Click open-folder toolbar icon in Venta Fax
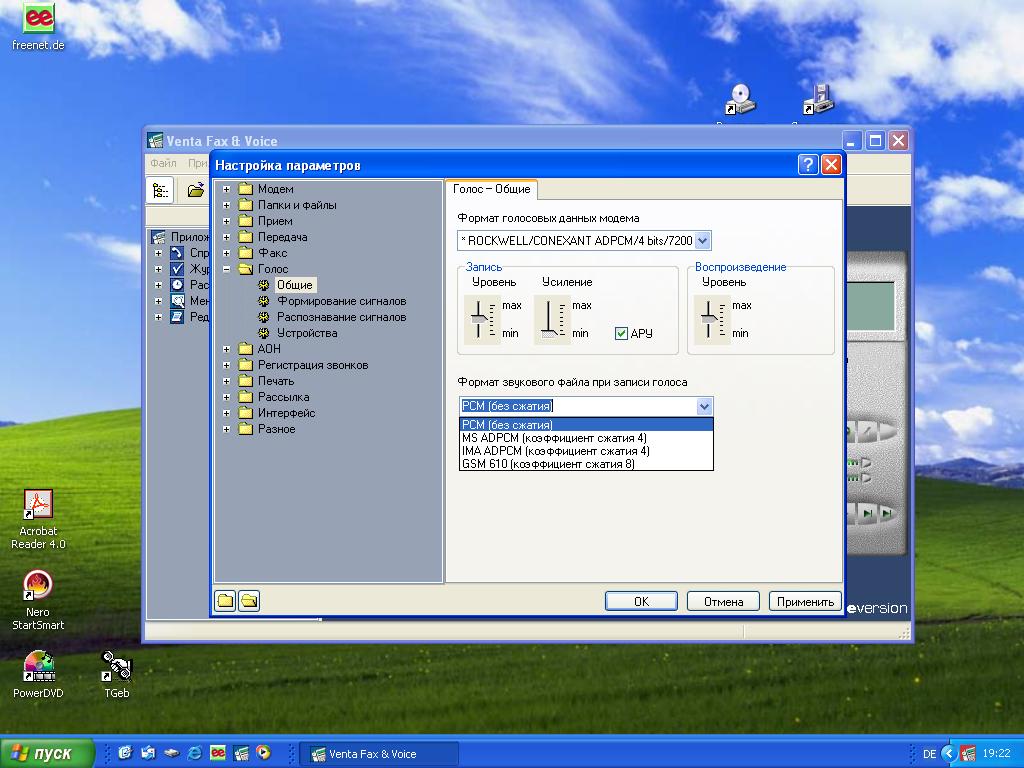 pos(196,190)
